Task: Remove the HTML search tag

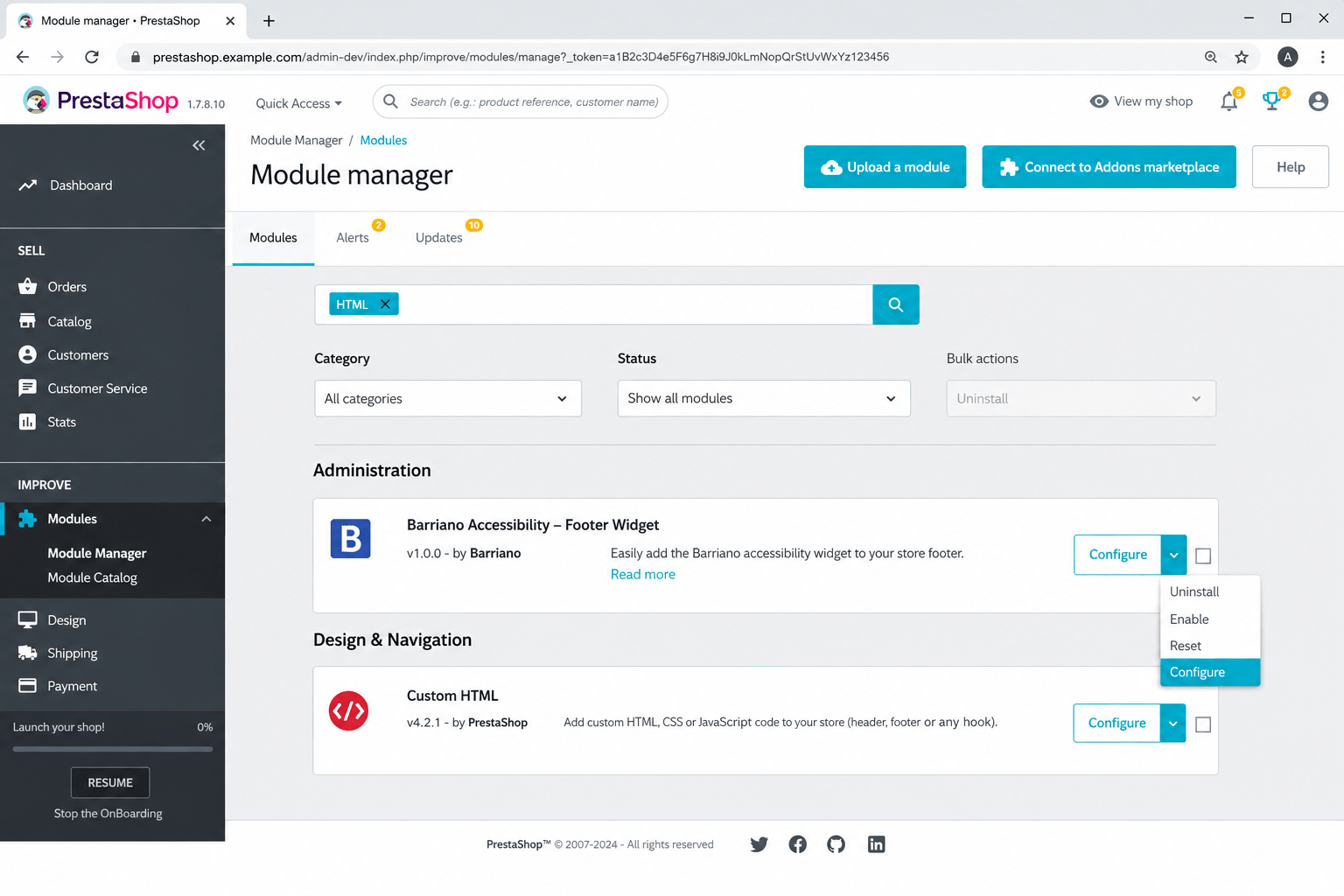Action: pos(385,304)
